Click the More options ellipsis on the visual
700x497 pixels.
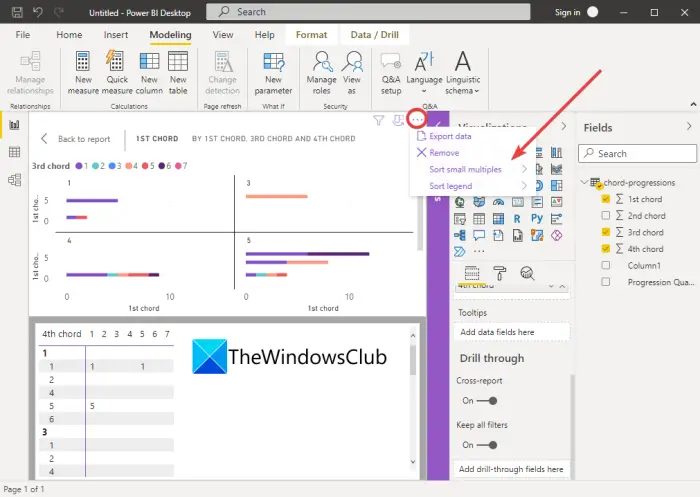coord(417,120)
